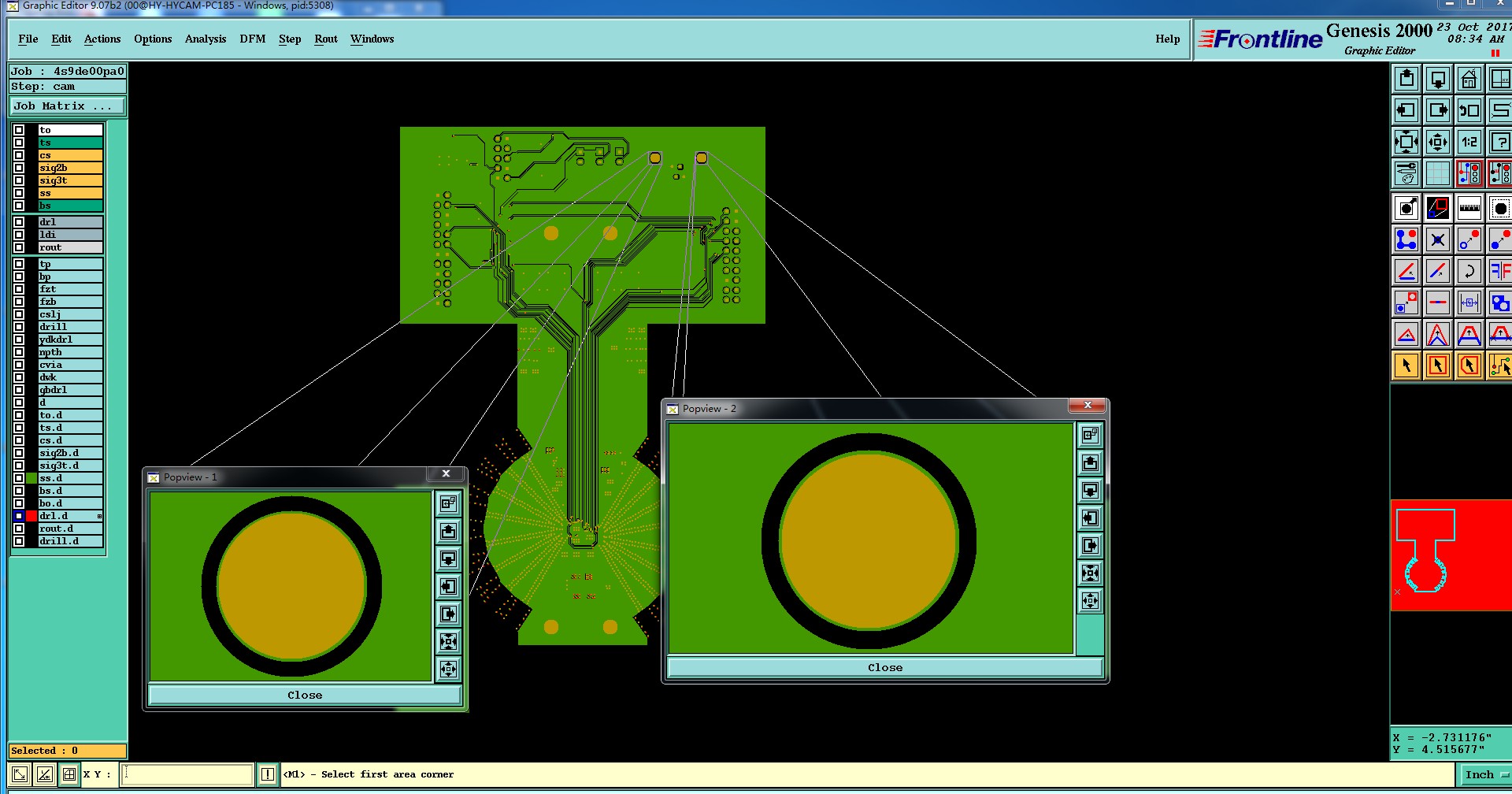Open the File menu
The image size is (1512, 794).
click(x=28, y=39)
